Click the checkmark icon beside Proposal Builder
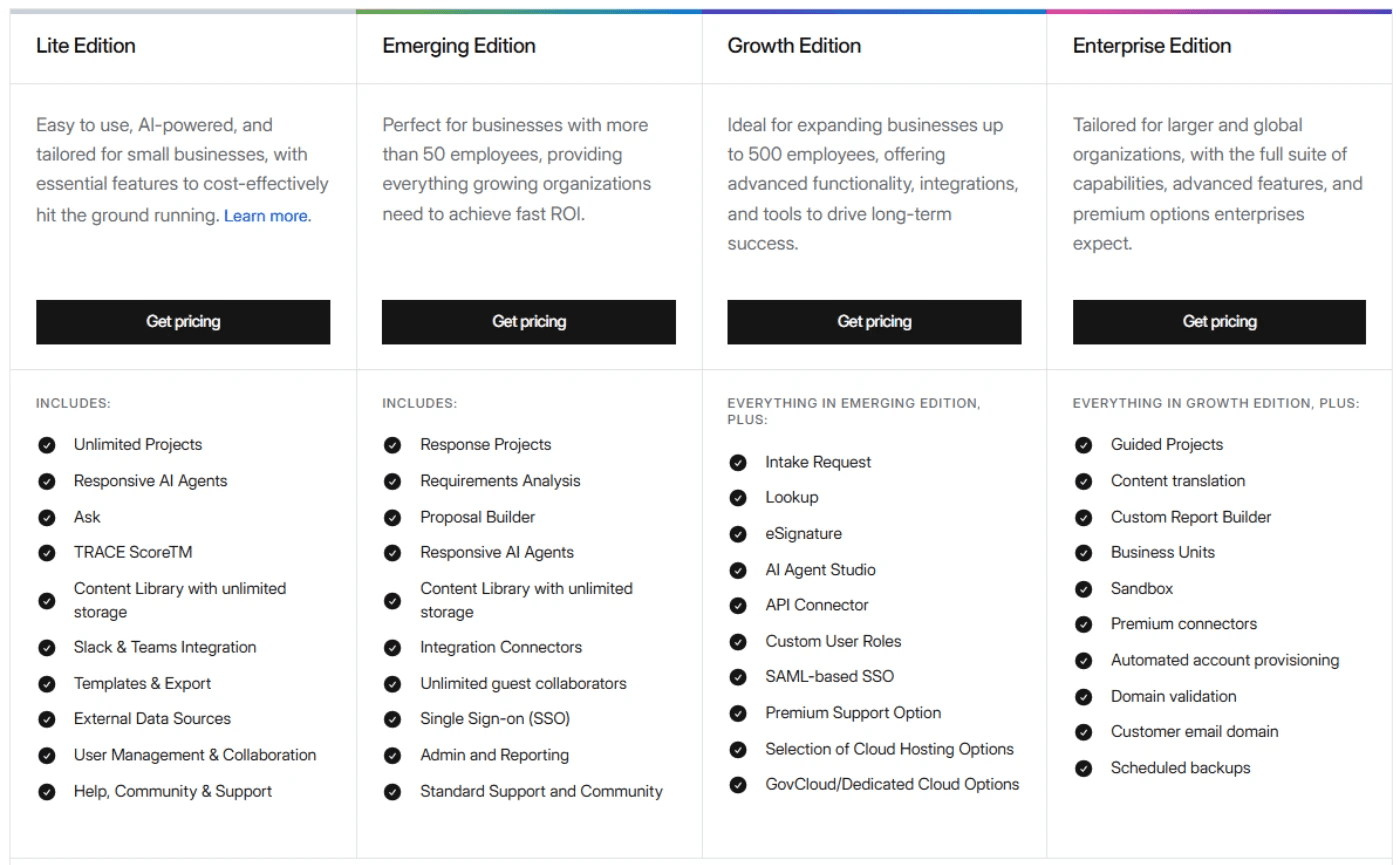This screenshot has height=865, width=1400. coord(392,517)
